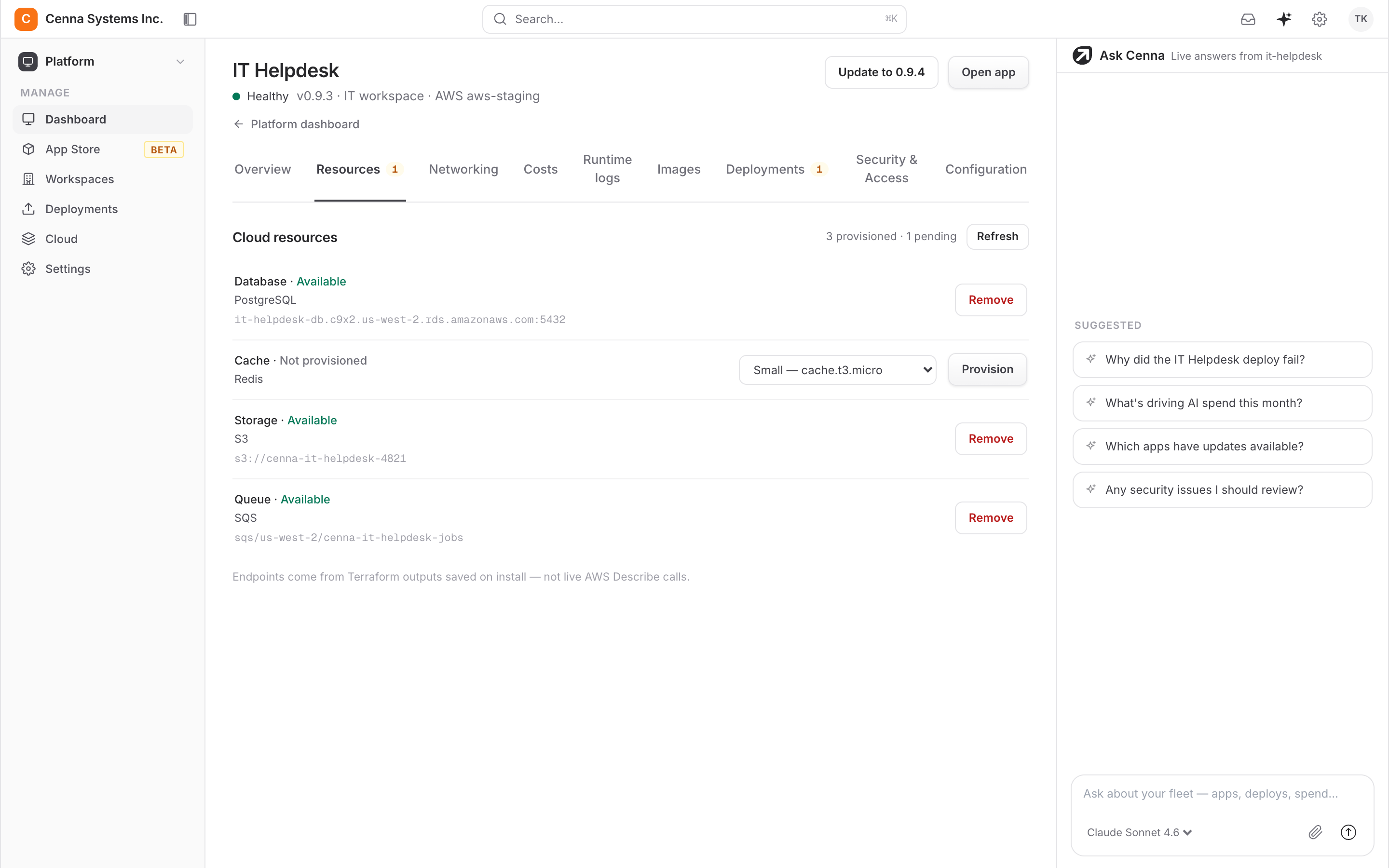Click the App Store cube icon

(28, 149)
